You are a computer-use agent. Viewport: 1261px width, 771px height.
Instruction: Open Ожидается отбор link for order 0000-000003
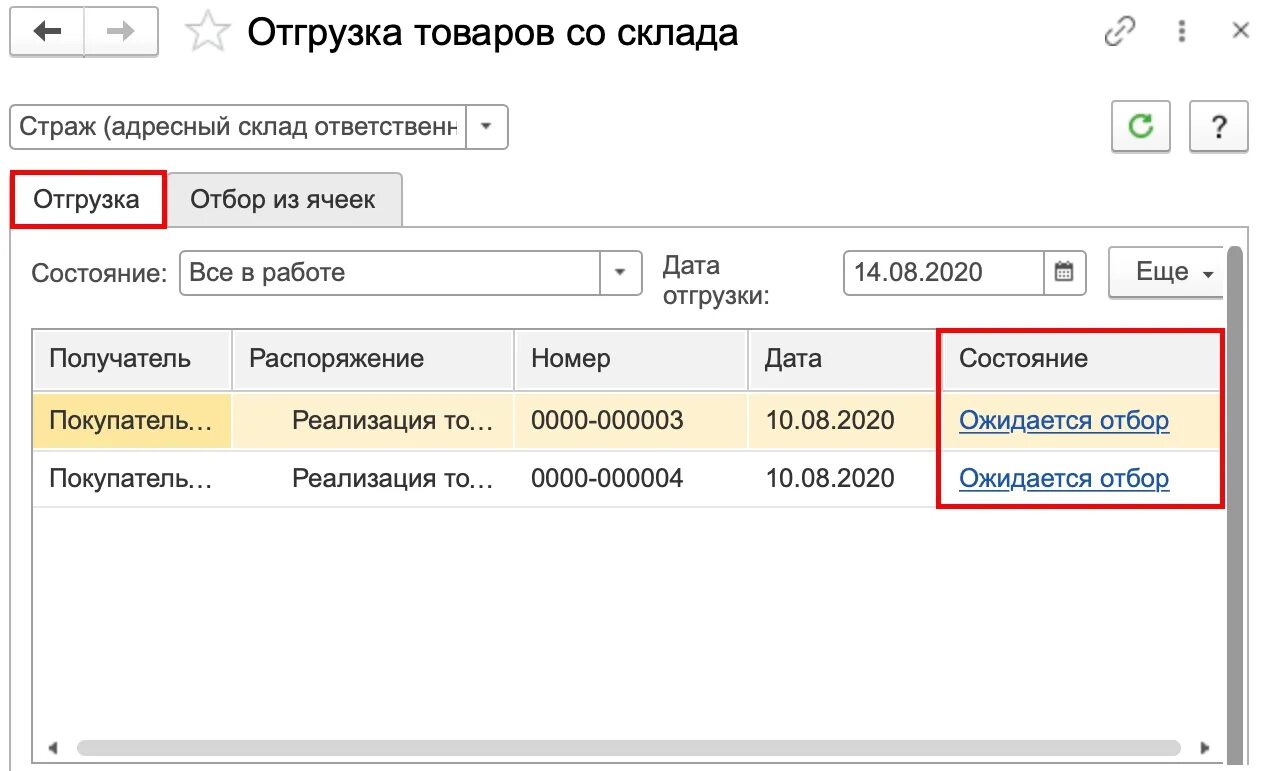click(x=1063, y=420)
